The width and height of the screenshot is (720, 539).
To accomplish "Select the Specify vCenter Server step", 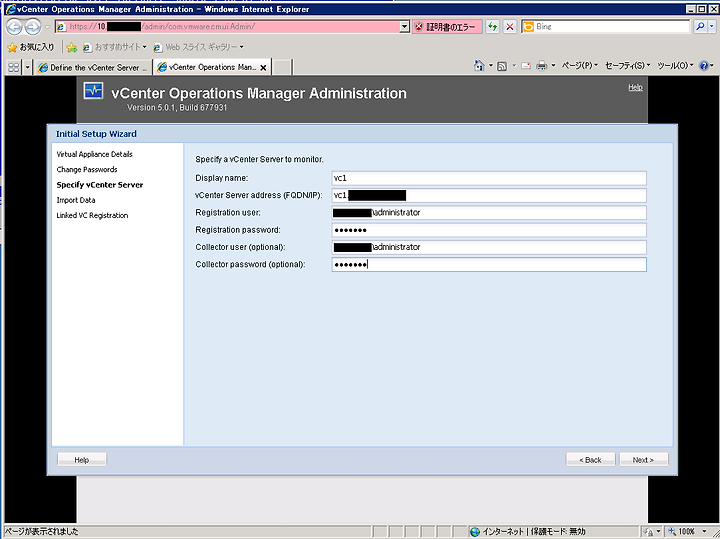I will 100,185.
